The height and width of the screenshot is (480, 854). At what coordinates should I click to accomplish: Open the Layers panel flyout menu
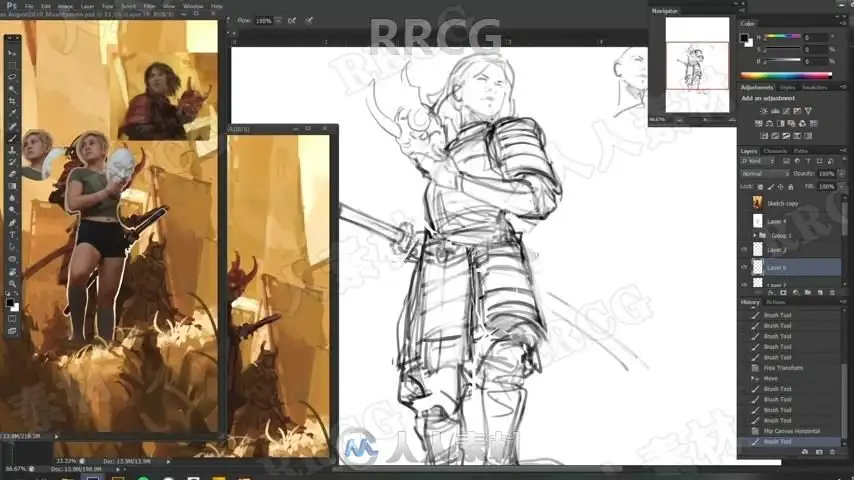(x=844, y=150)
